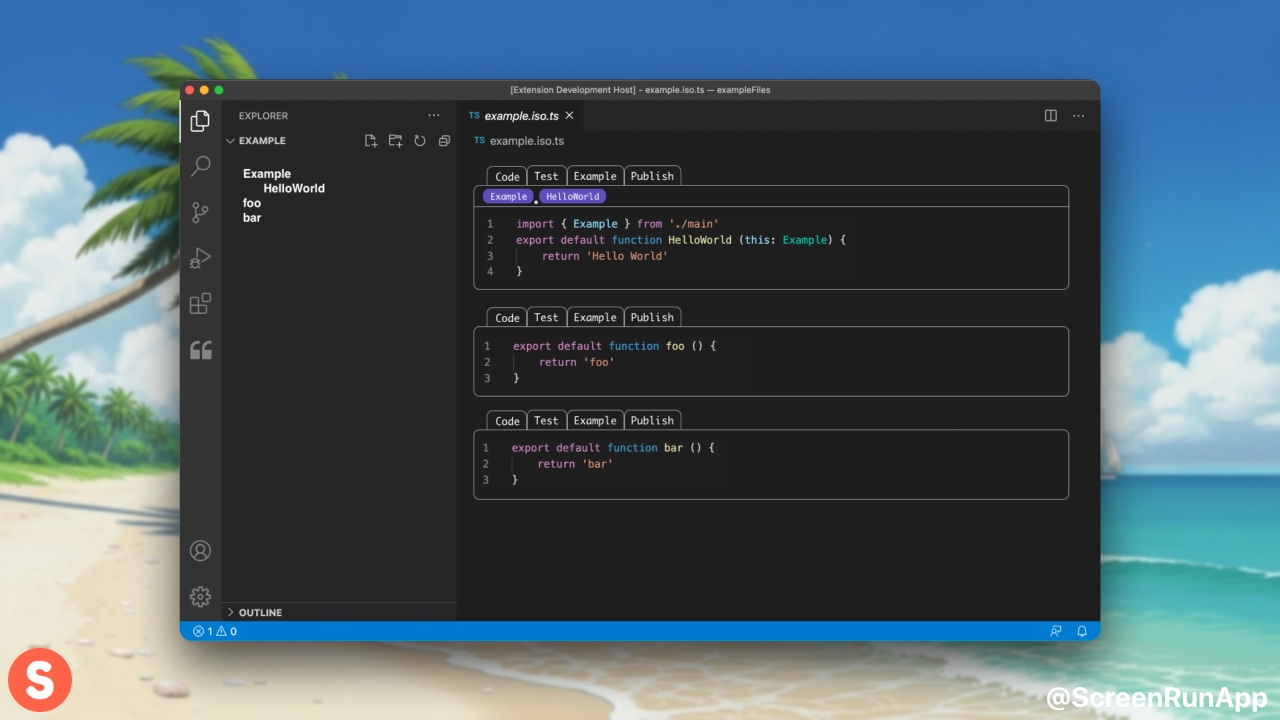Image resolution: width=1280 pixels, height=720 pixels.
Task: Toggle the purple Example badge
Action: (x=507, y=196)
